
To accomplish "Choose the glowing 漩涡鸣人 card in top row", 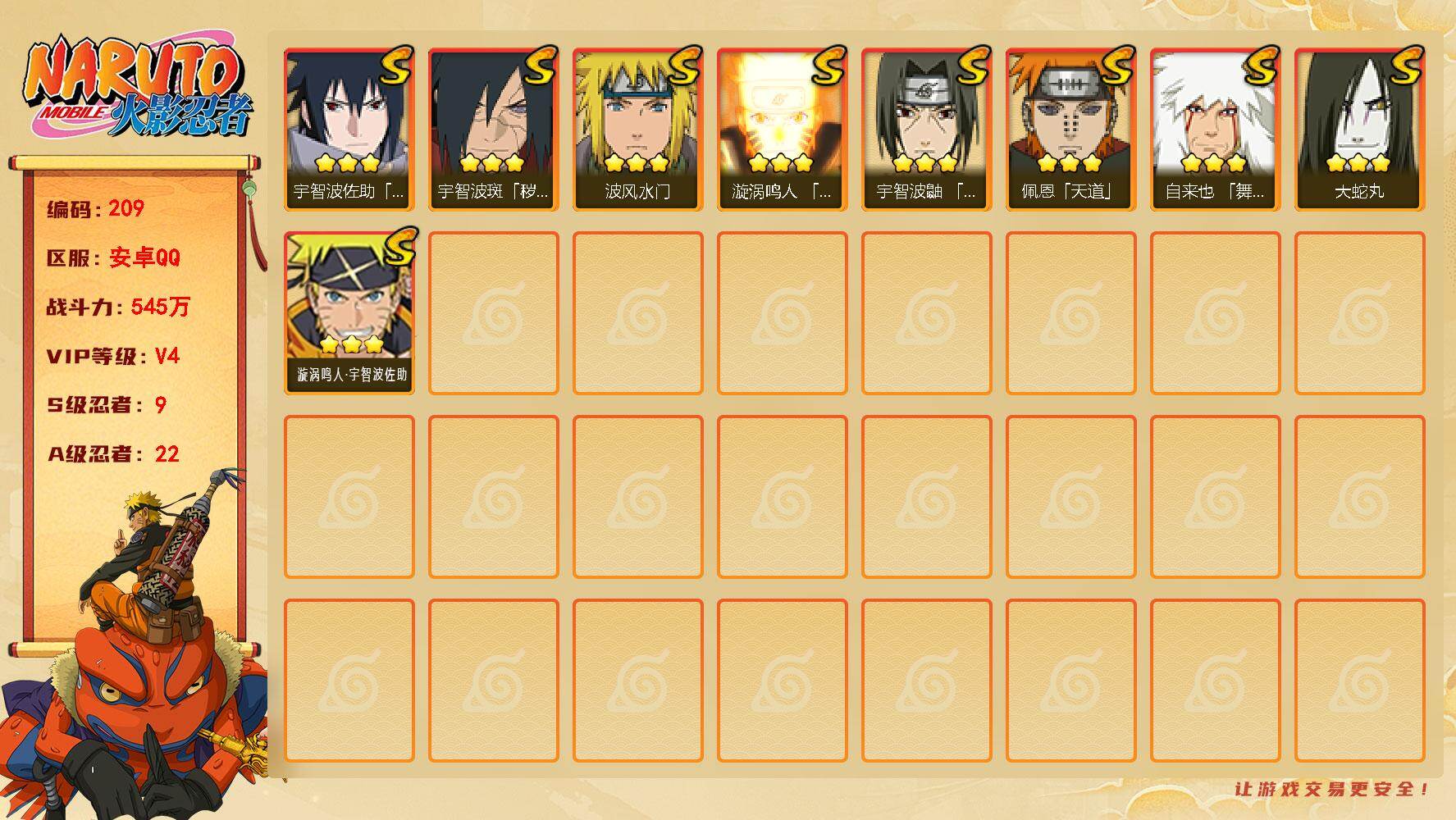I will coord(783,130).
